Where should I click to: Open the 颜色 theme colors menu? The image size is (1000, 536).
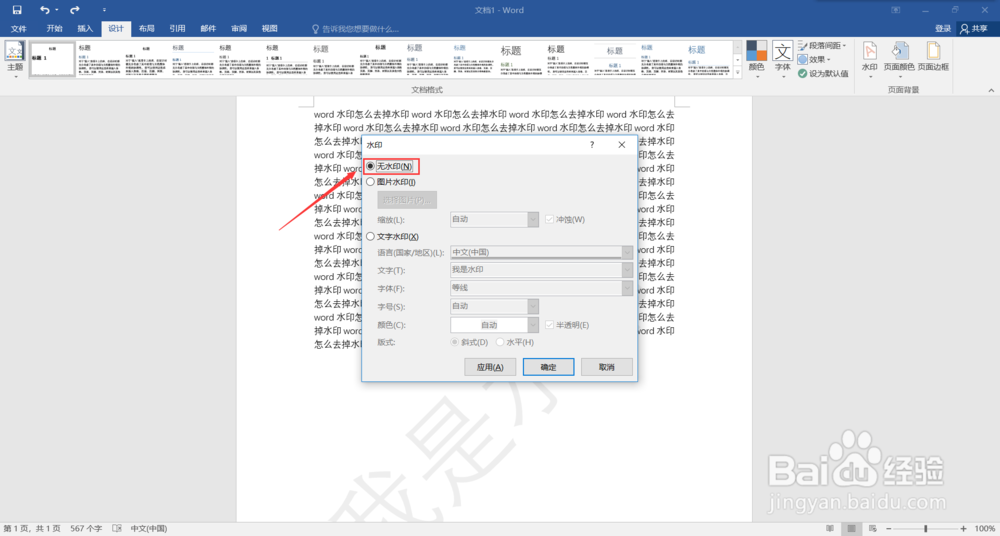756,59
